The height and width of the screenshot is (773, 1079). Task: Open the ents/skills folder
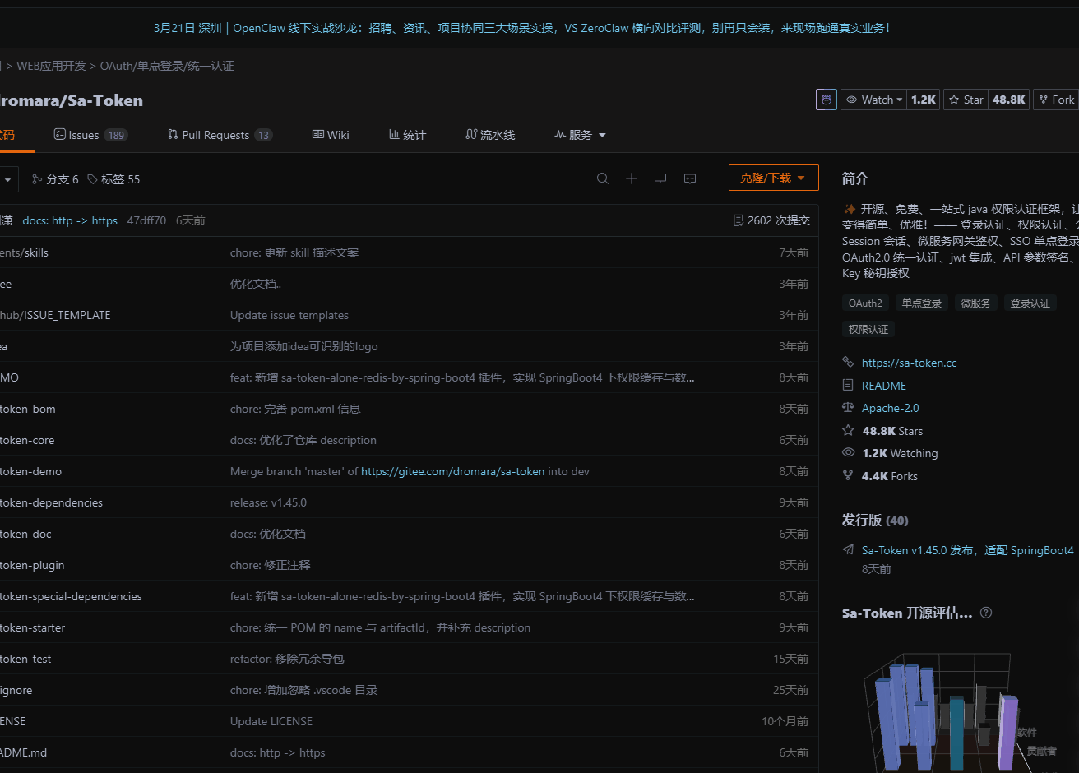24,253
